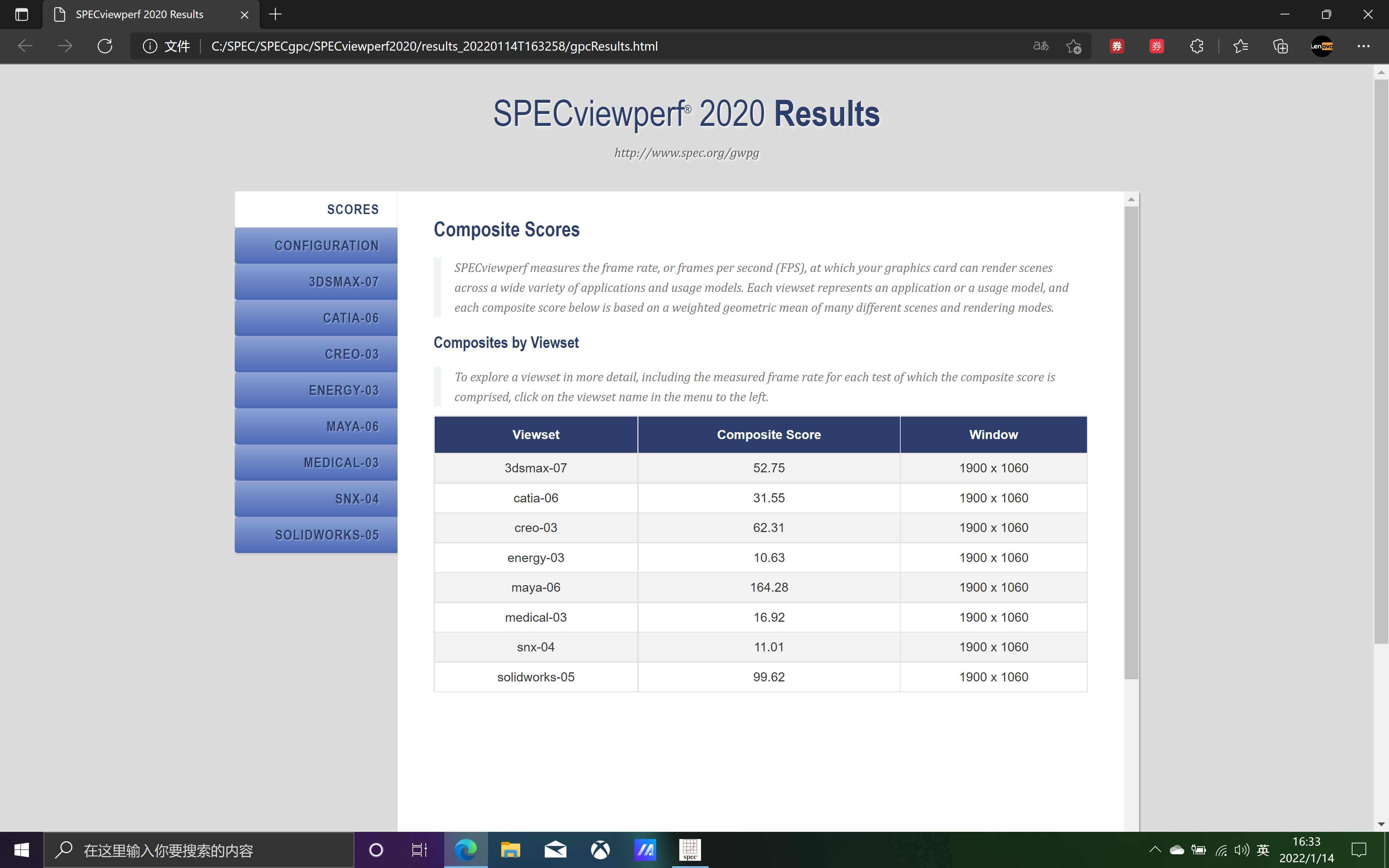Open the Lenovo profile avatar
Viewport: 1389px width, 868px height.
pos(1321,46)
